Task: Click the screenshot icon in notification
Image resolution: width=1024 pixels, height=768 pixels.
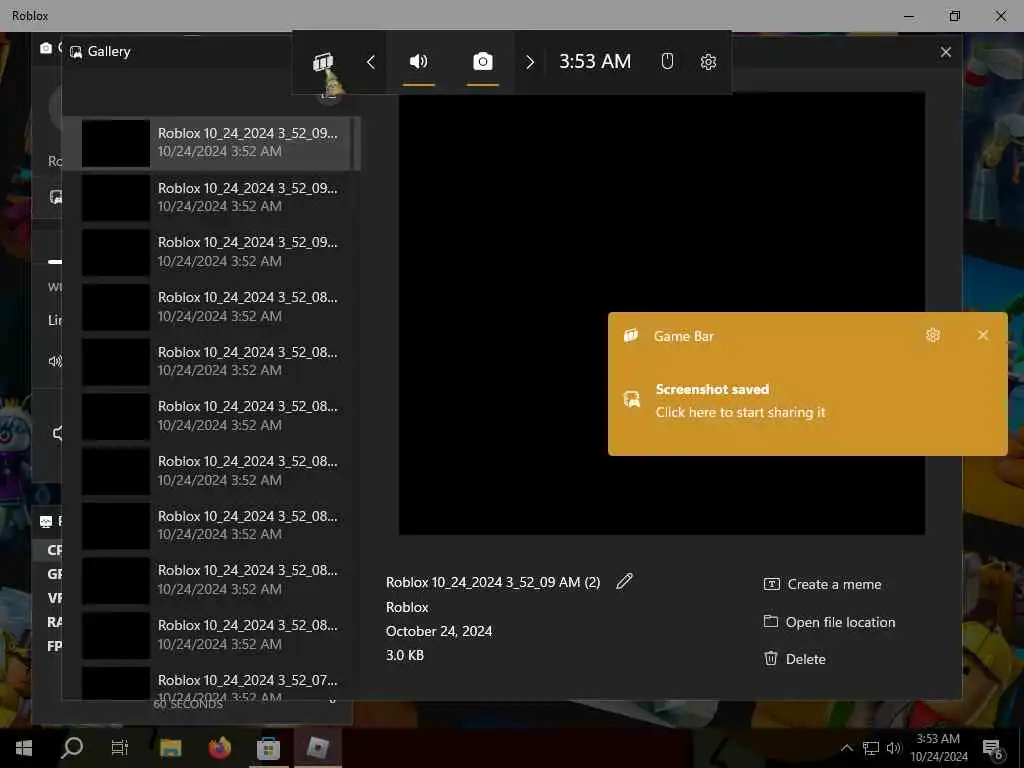Action: tap(632, 399)
